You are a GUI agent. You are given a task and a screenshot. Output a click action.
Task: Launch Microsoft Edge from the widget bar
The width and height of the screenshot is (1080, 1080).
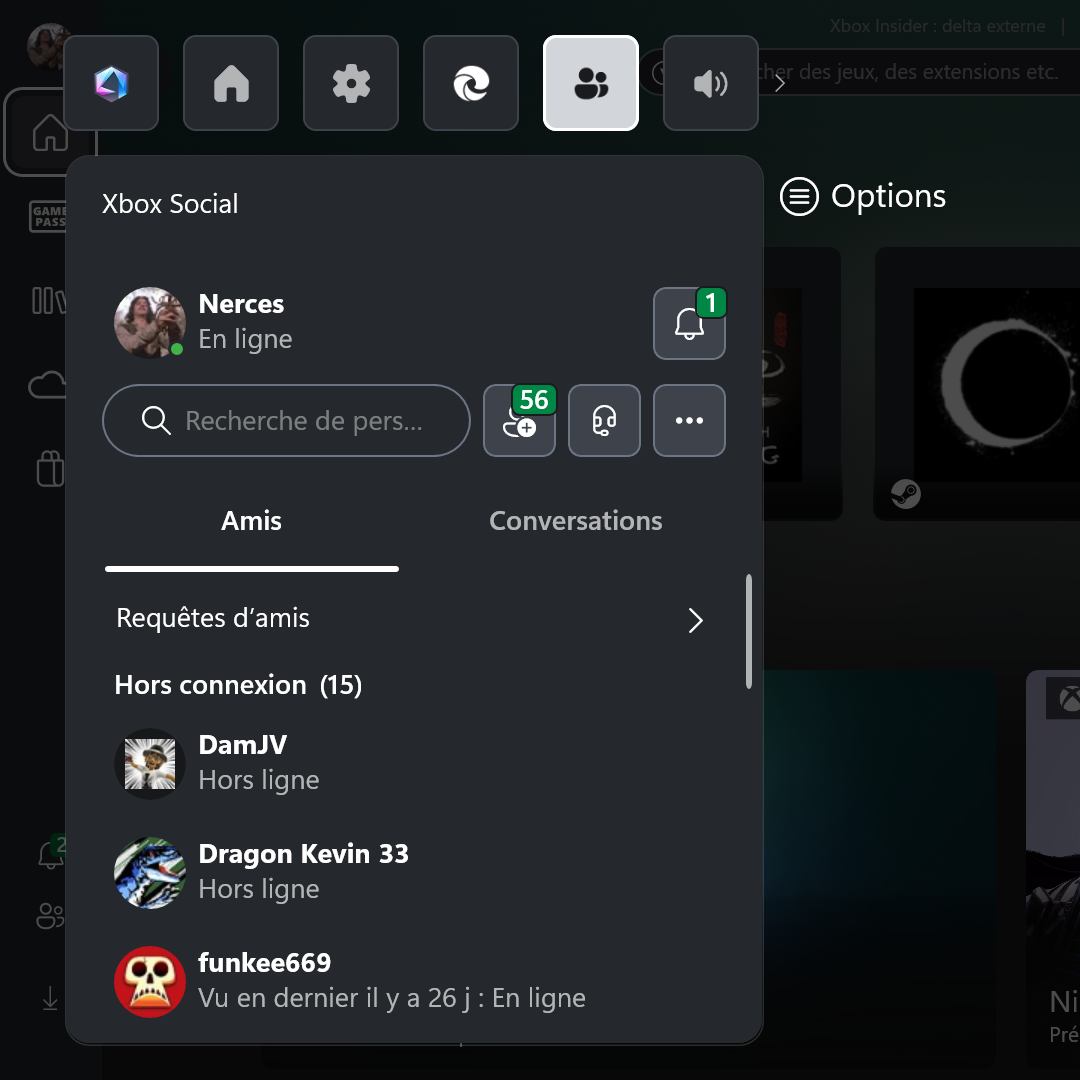471,84
